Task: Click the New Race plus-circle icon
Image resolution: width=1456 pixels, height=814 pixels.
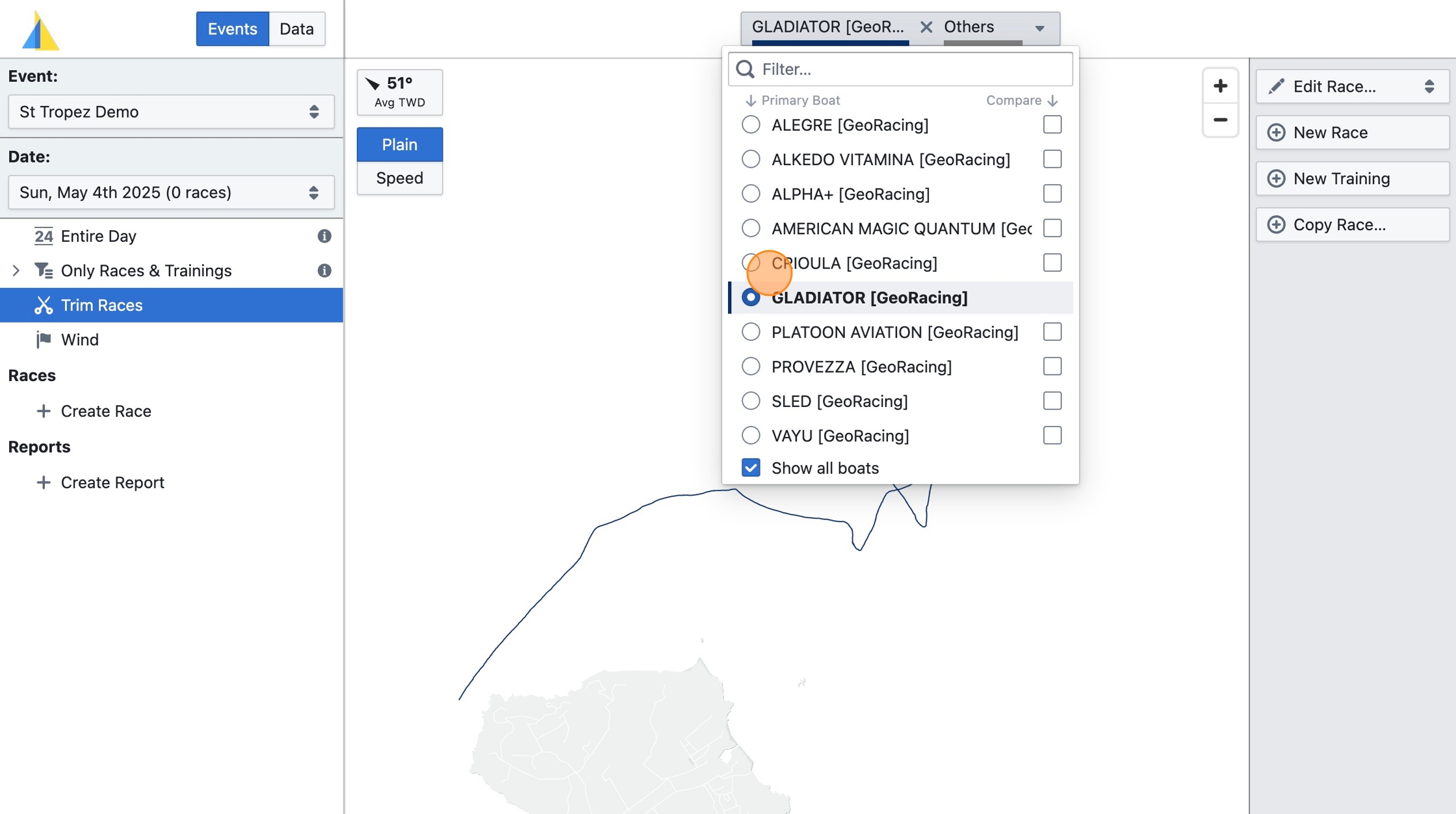Action: pos(1276,133)
